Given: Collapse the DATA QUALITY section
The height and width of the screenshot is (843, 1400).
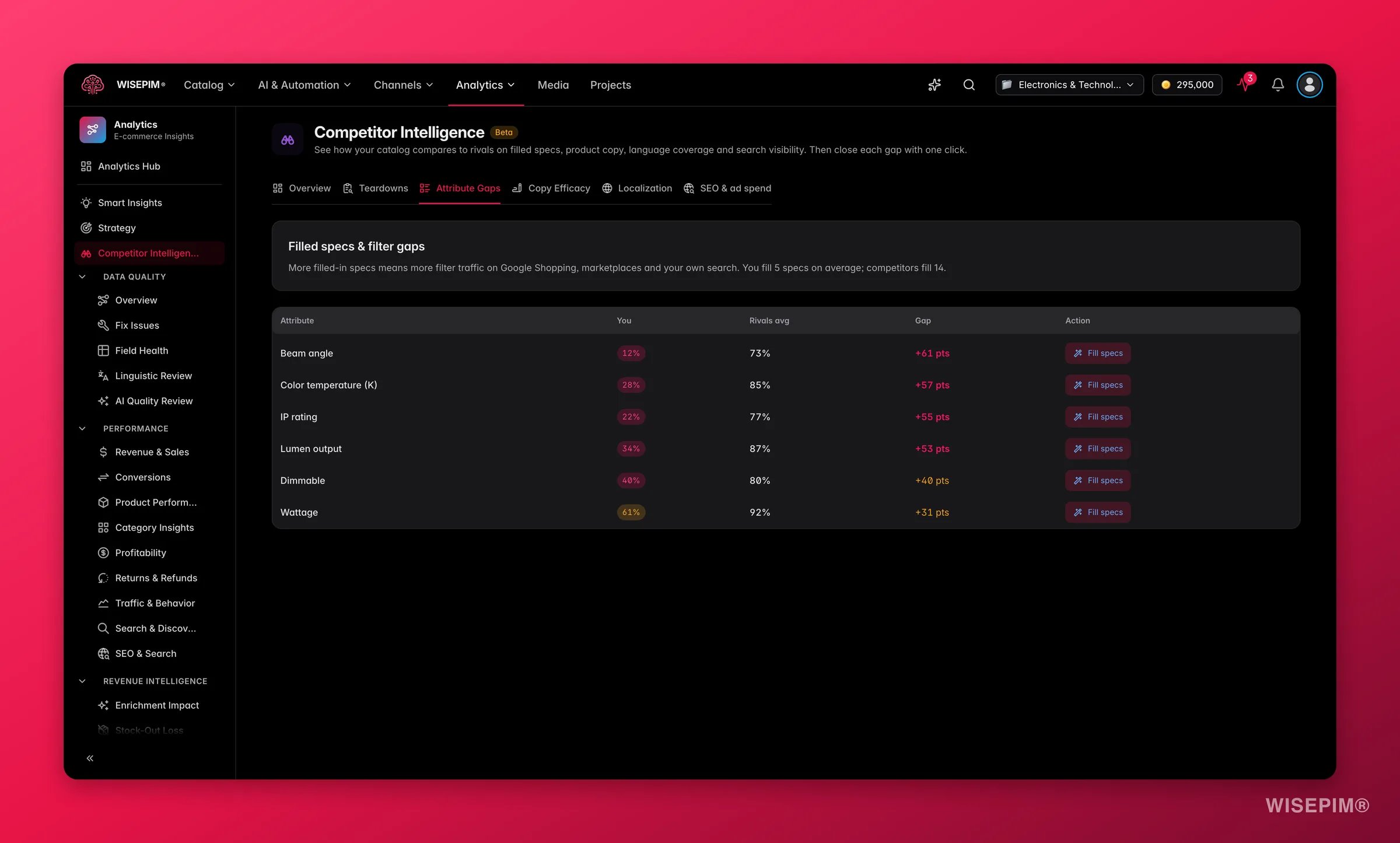Looking at the screenshot, I should coord(82,277).
